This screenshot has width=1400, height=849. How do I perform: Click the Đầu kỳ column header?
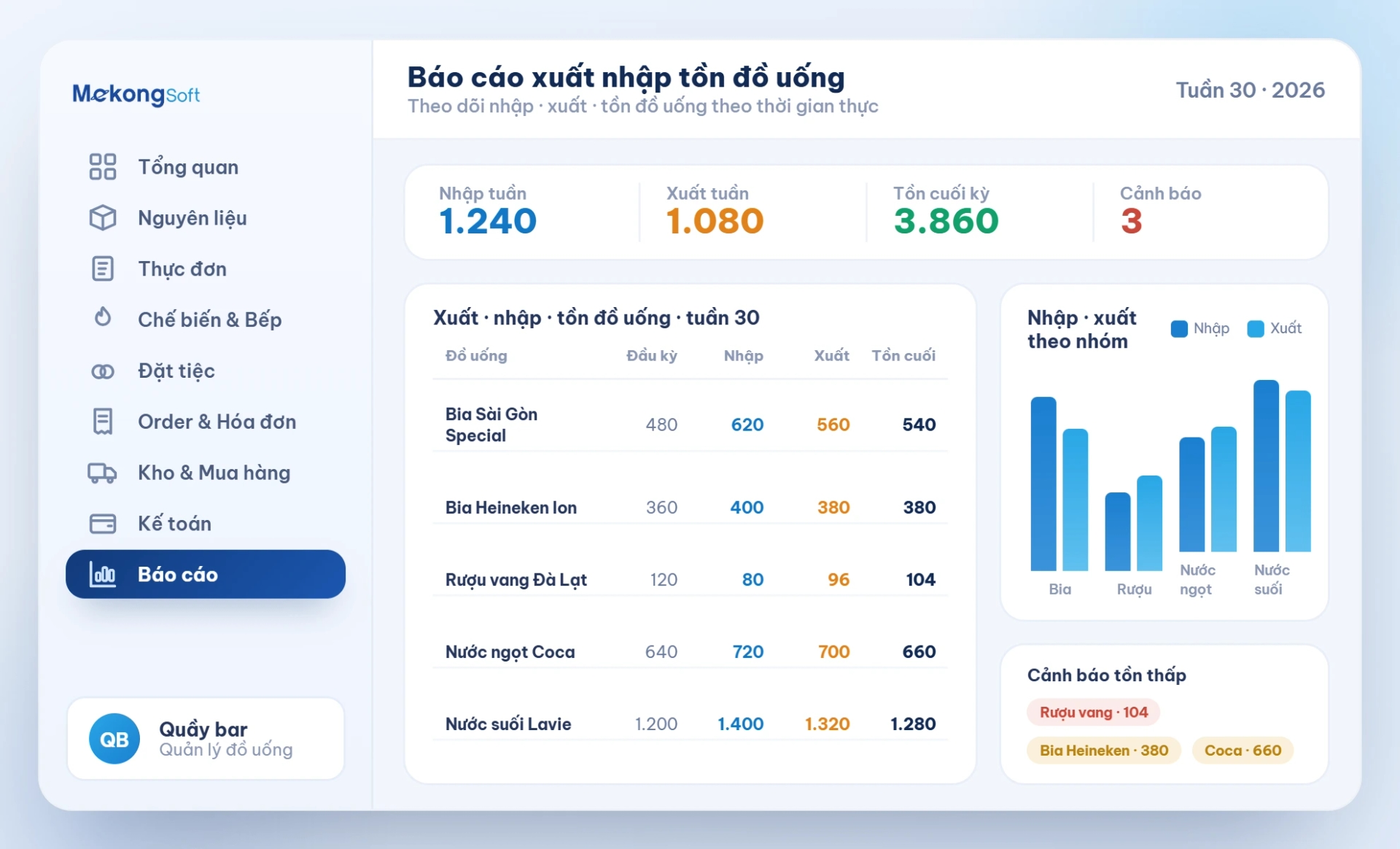tap(652, 356)
